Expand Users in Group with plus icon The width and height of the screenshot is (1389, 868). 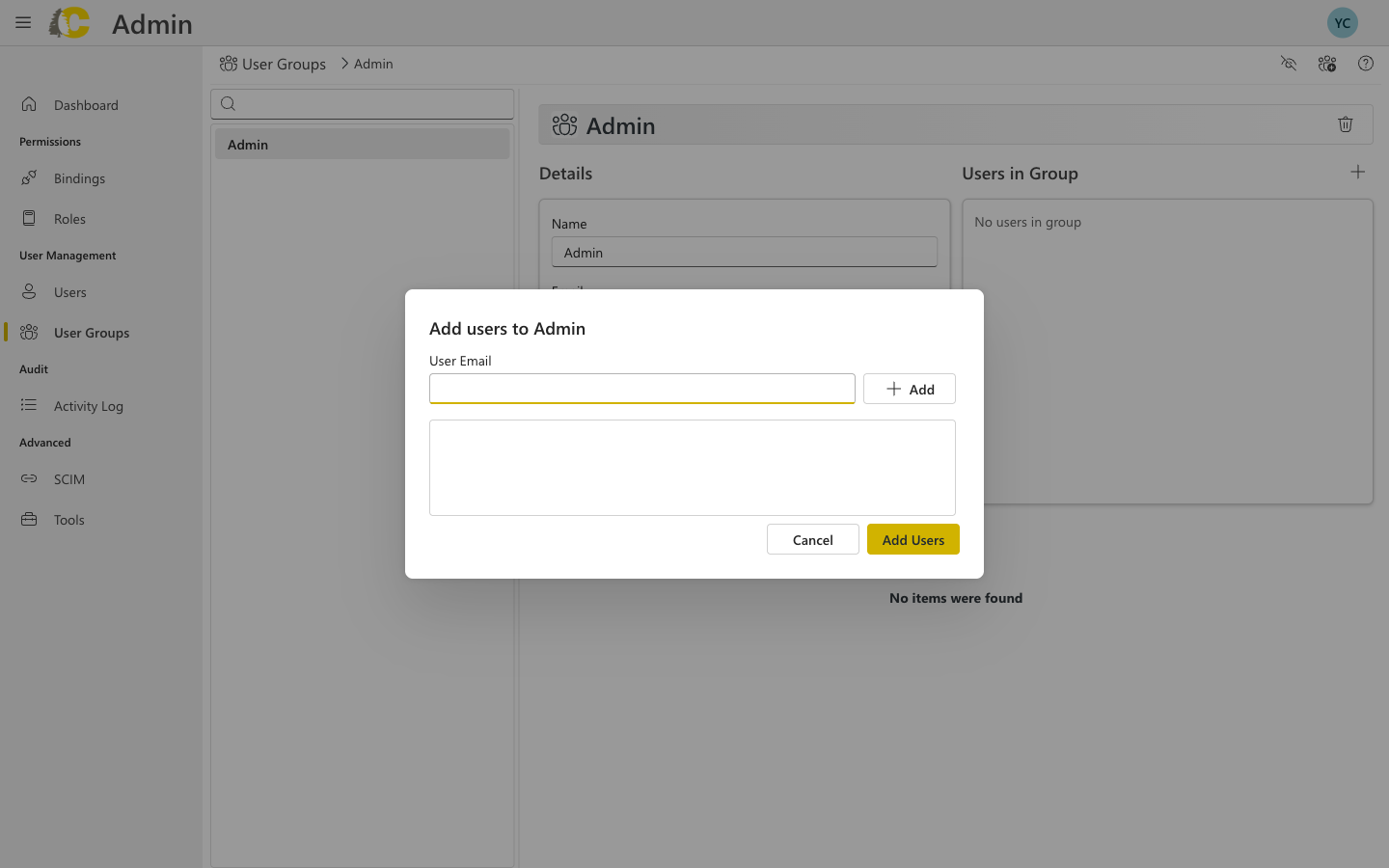tap(1357, 172)
